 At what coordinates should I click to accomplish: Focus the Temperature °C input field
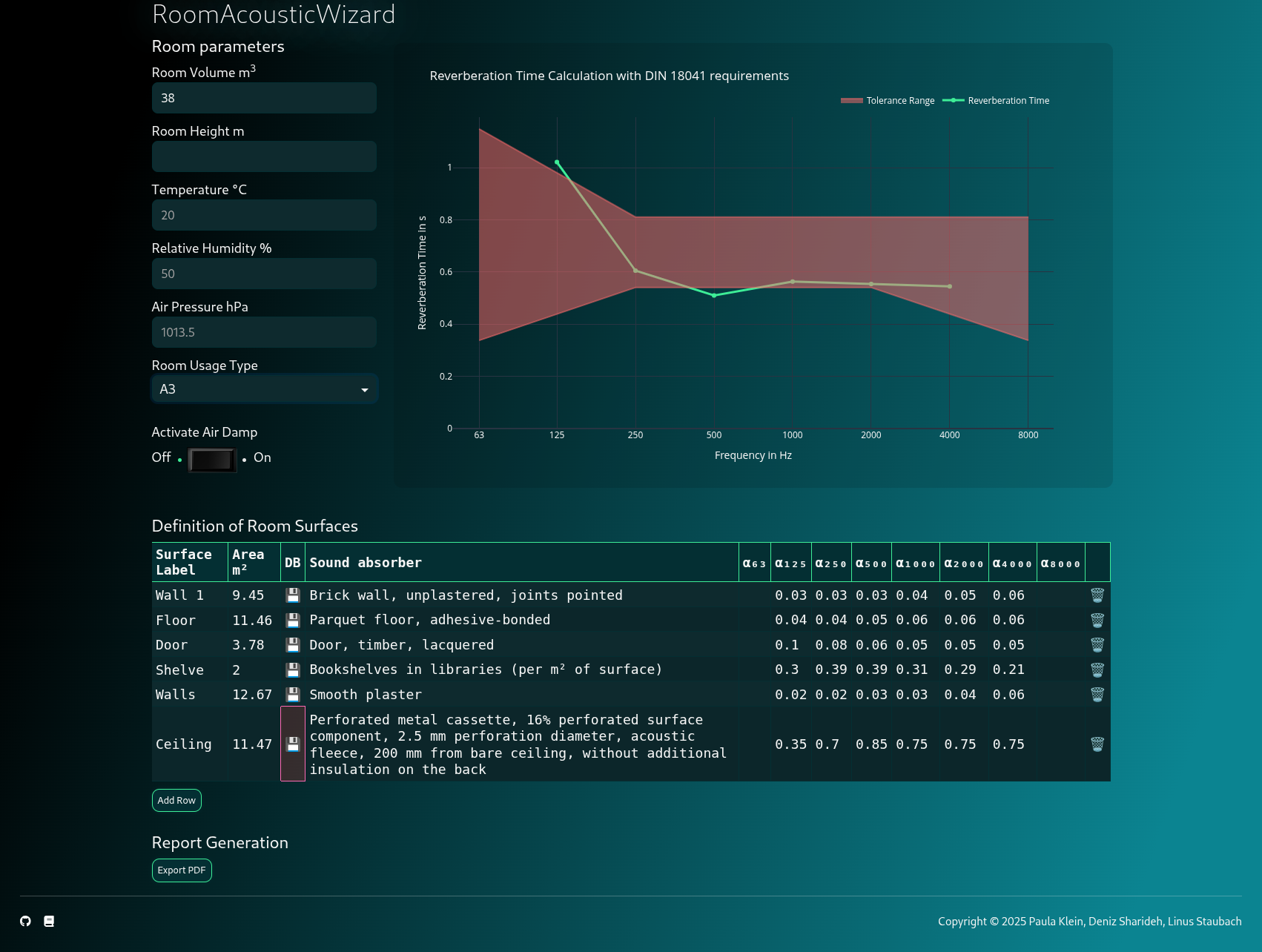tap(264, 215)
